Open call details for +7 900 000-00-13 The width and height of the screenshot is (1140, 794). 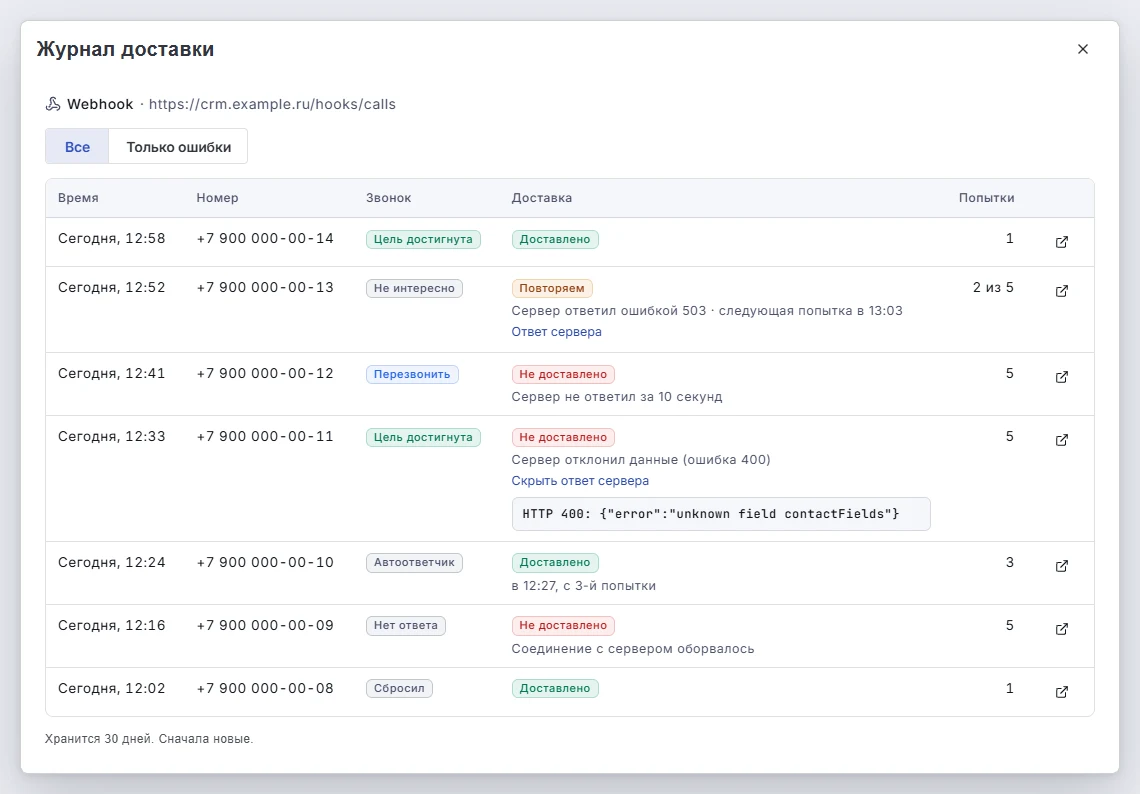1061,291
